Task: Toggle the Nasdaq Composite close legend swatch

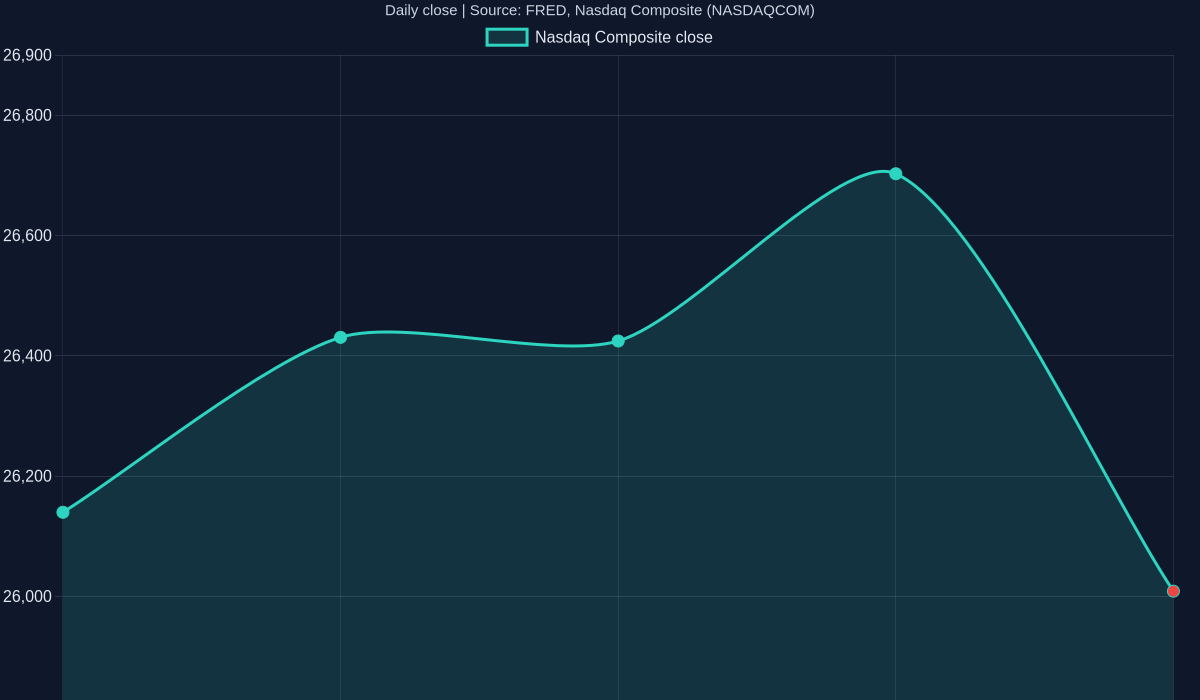Action: 507,37
